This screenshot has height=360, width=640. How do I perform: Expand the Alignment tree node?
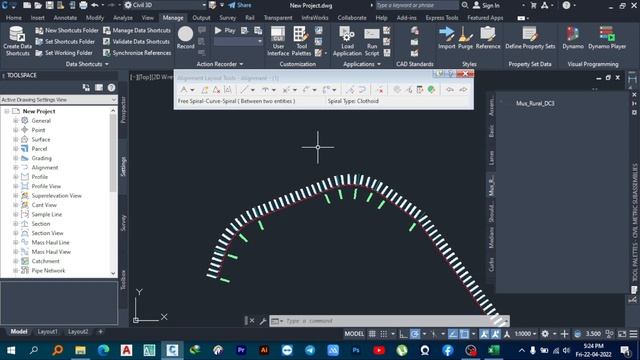point(16,167)
